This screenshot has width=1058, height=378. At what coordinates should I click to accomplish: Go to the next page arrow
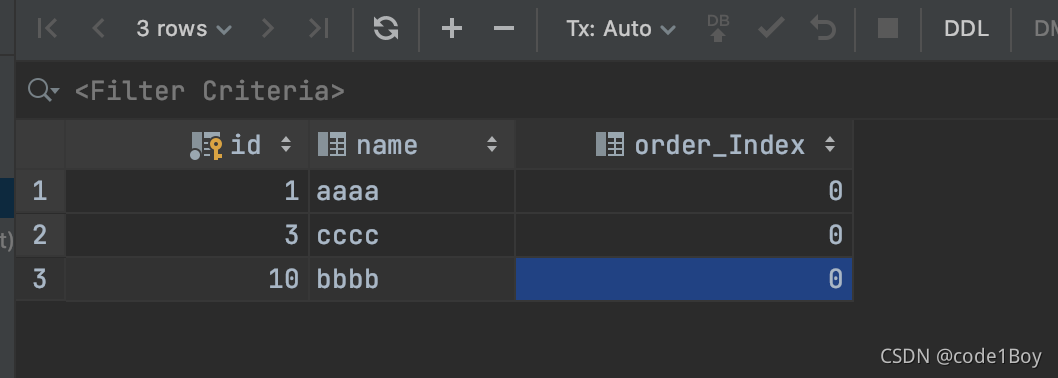click(x=268, y=28)
